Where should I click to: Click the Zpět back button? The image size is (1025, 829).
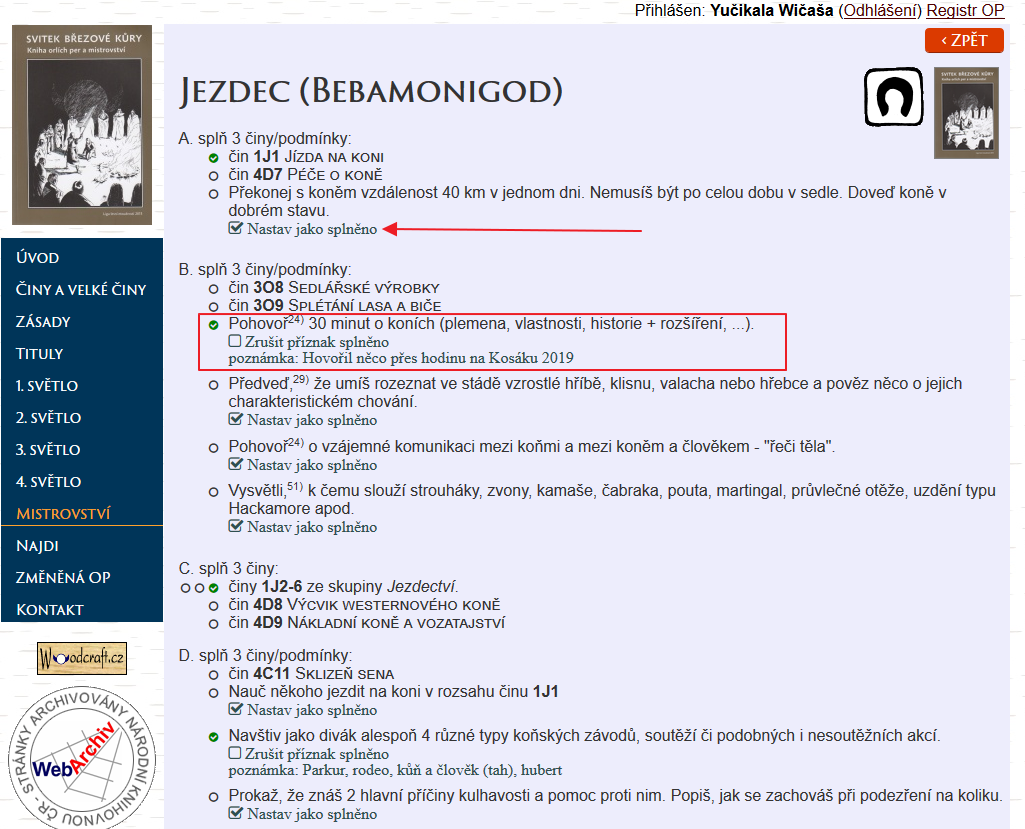click(x=964, y=41)
